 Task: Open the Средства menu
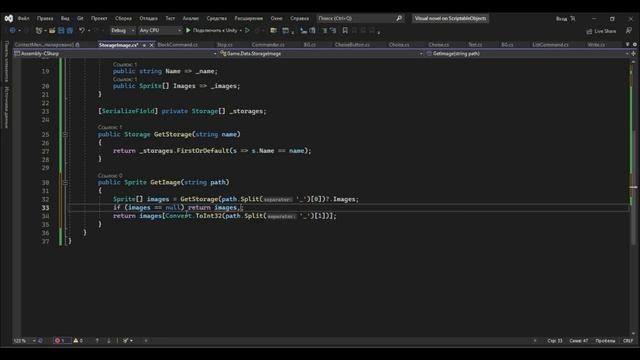tap(217, 18)
